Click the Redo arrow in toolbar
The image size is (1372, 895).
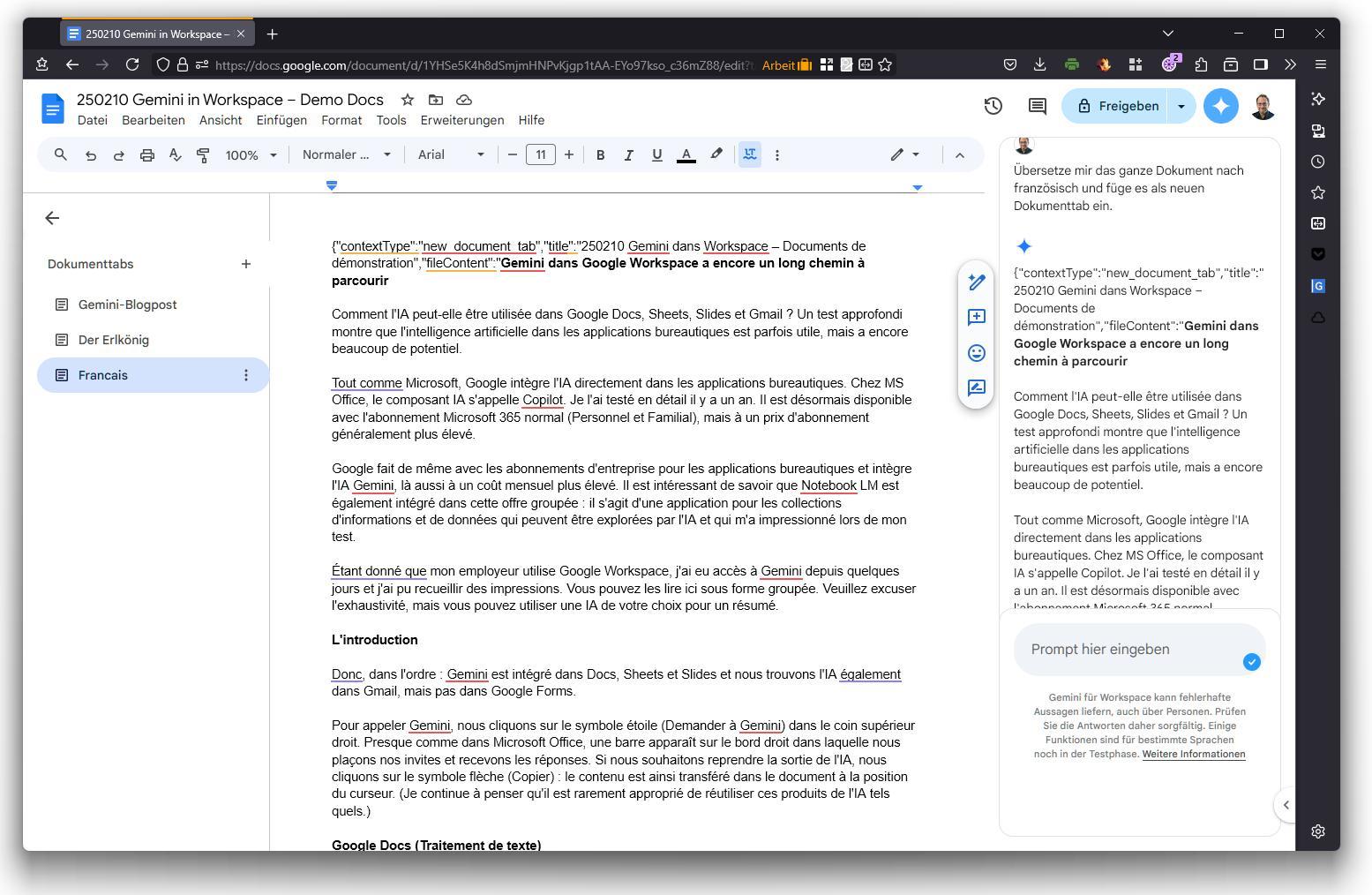118,154
